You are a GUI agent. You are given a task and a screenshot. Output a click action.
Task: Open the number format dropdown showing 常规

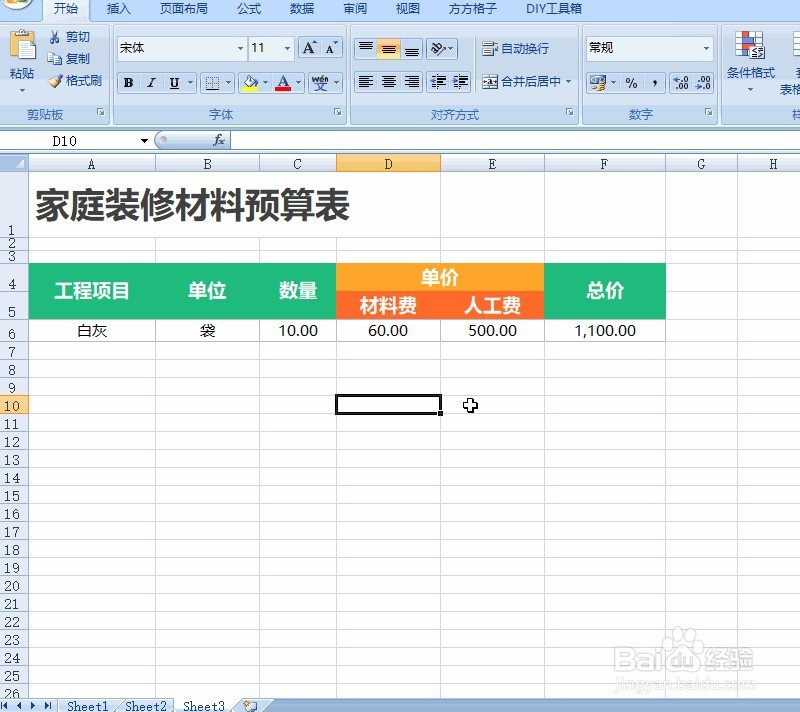click(706, 48)
